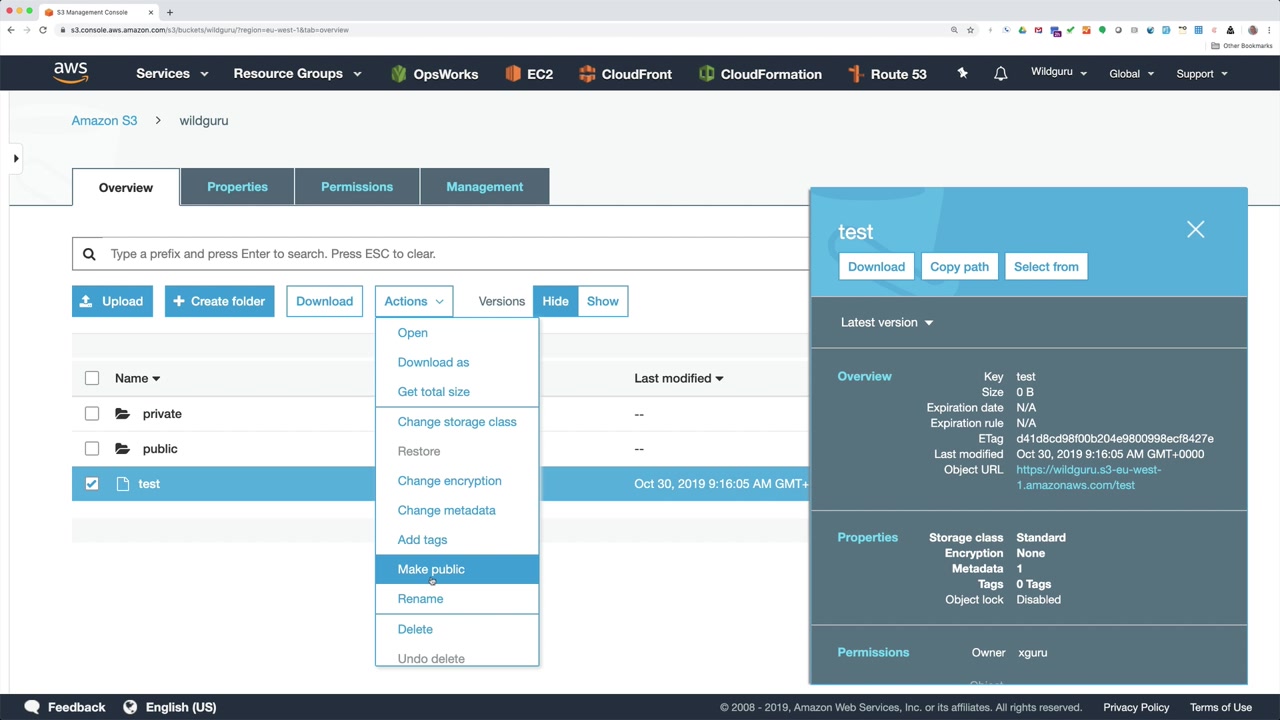The image size is (1280, 720).
Task: Click the language globe icon
Action: coord(130,707)
